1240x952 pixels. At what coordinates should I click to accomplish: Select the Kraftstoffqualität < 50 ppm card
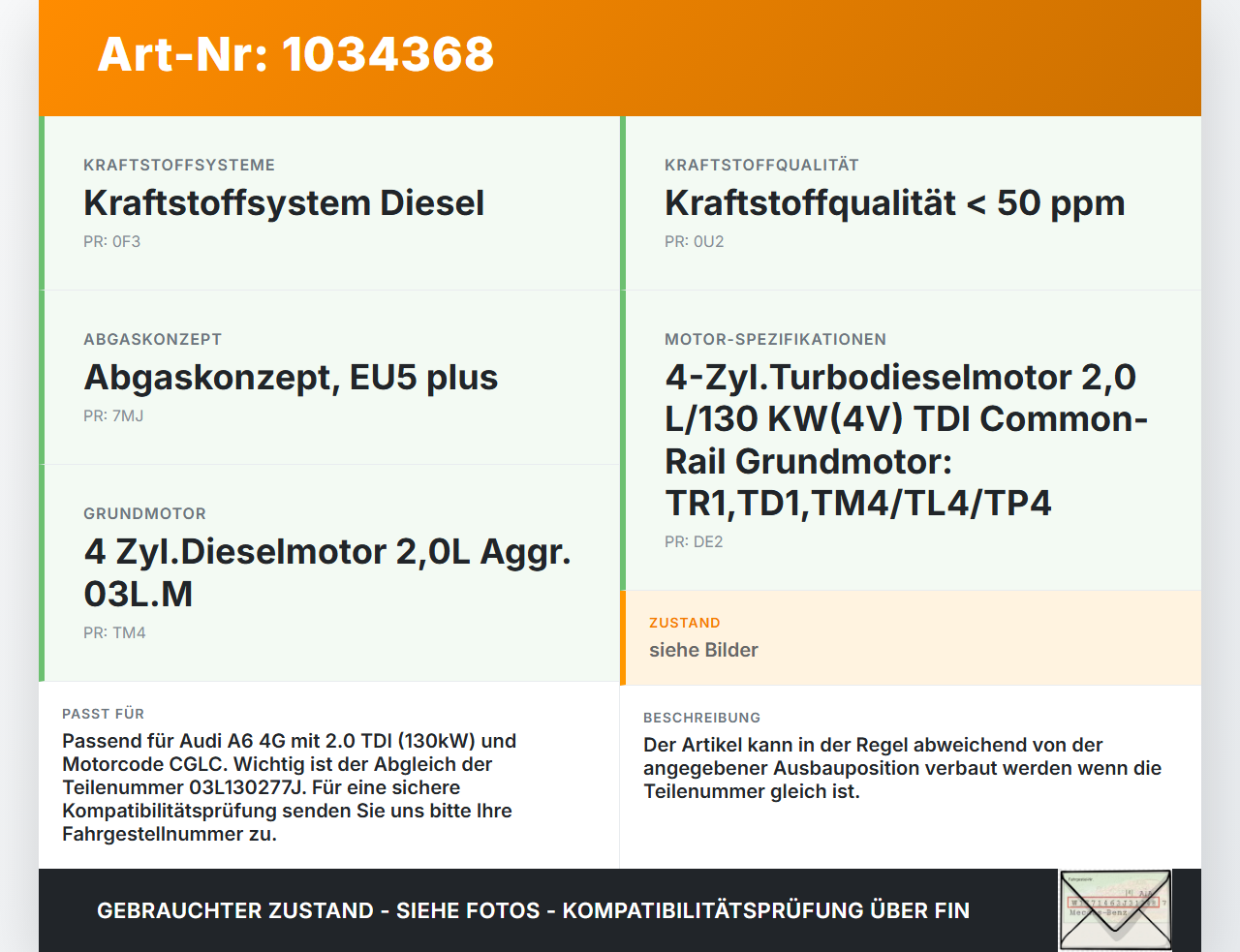[911, 203]
